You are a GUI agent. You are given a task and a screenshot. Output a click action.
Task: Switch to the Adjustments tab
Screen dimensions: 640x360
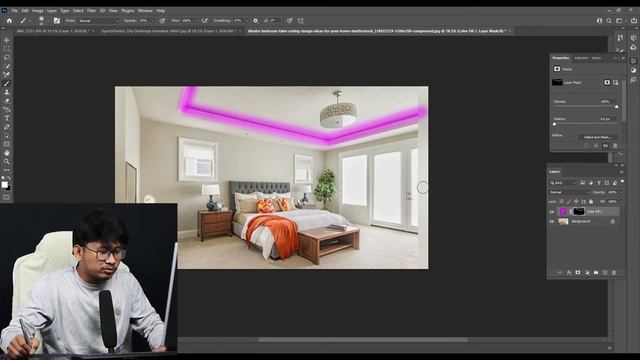(x=582, y=58)
